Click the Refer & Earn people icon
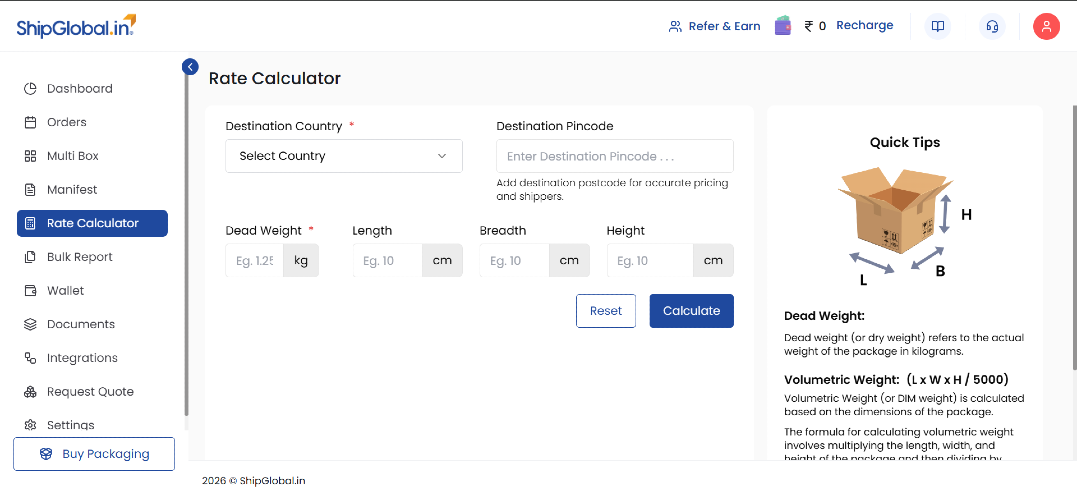The width and height of the screenshot is (1077, 500). pos(675,27)
